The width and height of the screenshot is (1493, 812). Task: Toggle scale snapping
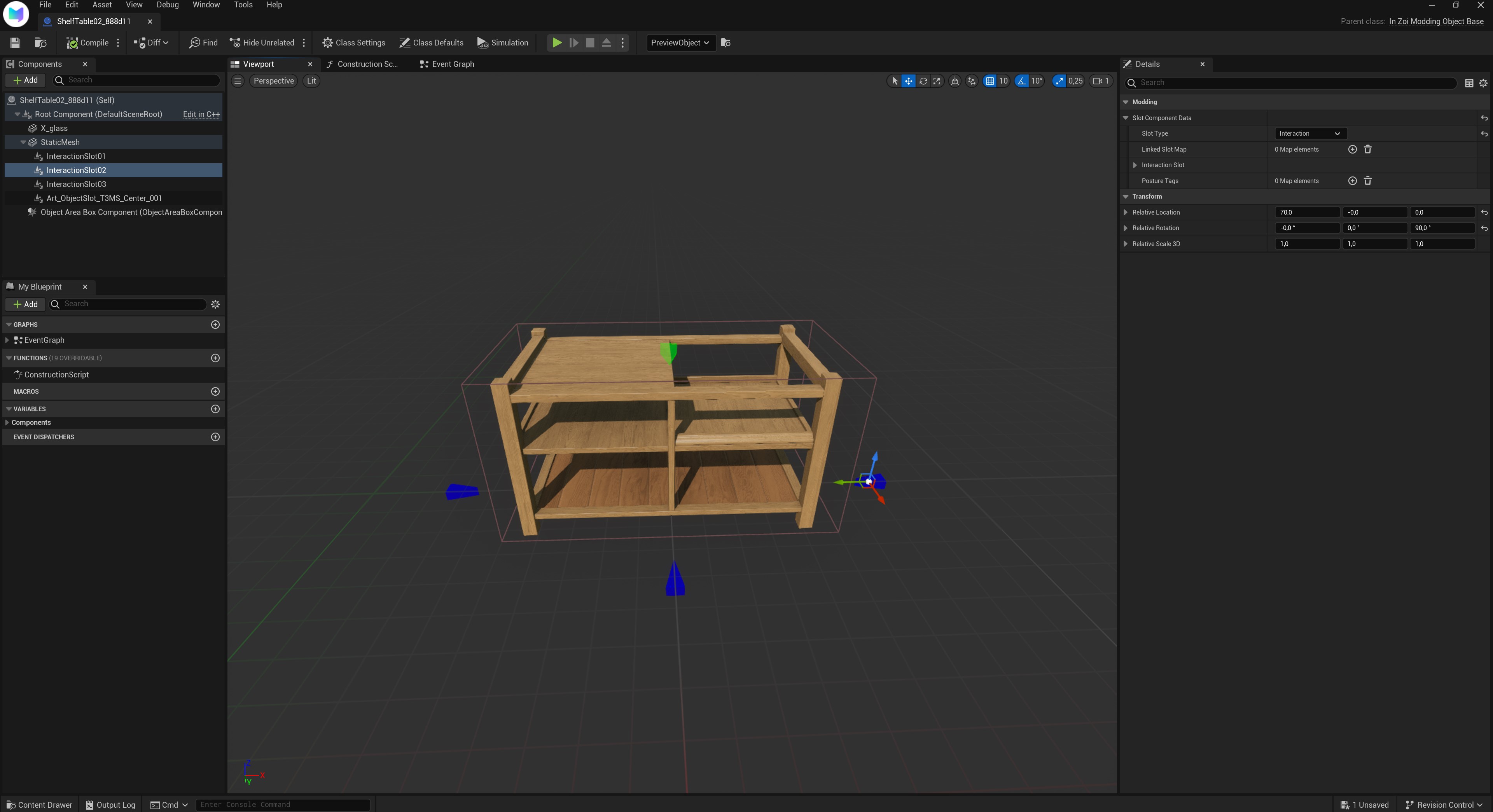[1059, 80]
